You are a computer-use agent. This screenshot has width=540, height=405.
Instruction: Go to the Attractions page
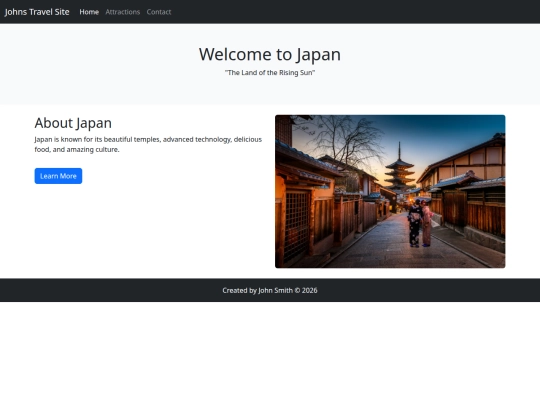click(123, 12)
